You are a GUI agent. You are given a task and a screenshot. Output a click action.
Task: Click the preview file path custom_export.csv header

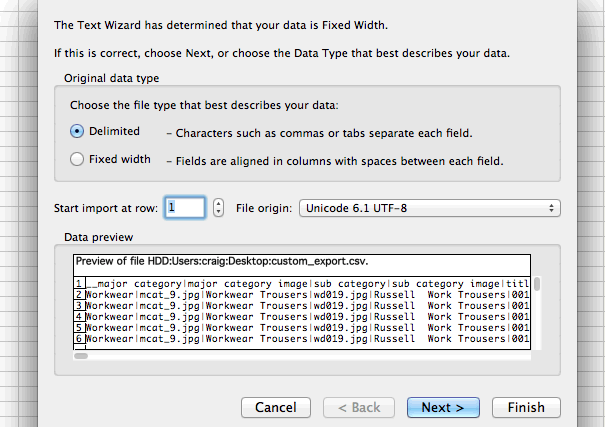[x=222, y=261]
